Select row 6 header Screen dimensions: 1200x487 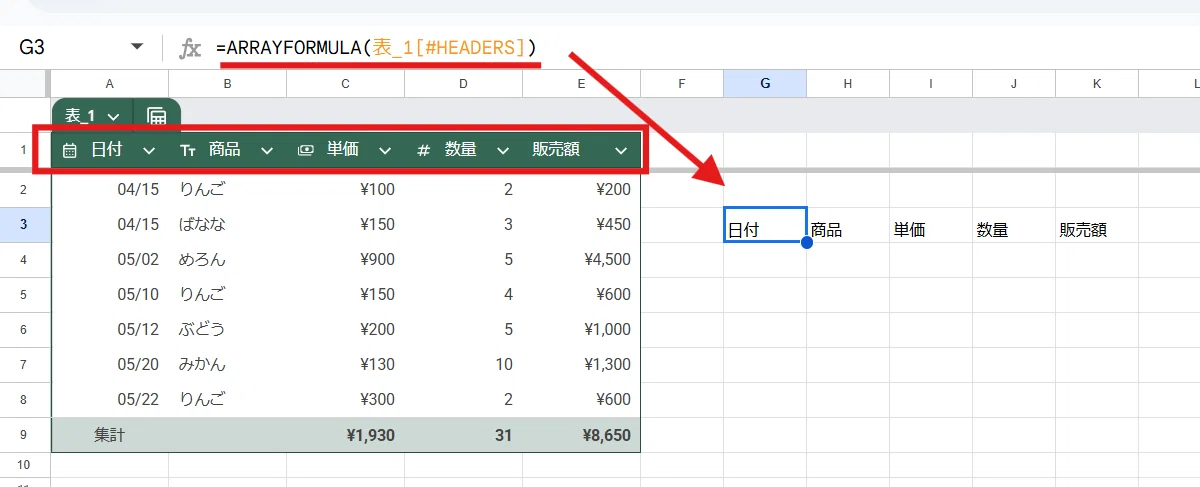[x=25, y=329]
